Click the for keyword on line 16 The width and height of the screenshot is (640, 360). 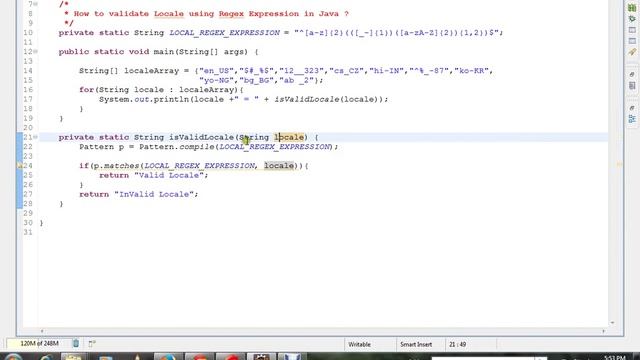point(86,90)
